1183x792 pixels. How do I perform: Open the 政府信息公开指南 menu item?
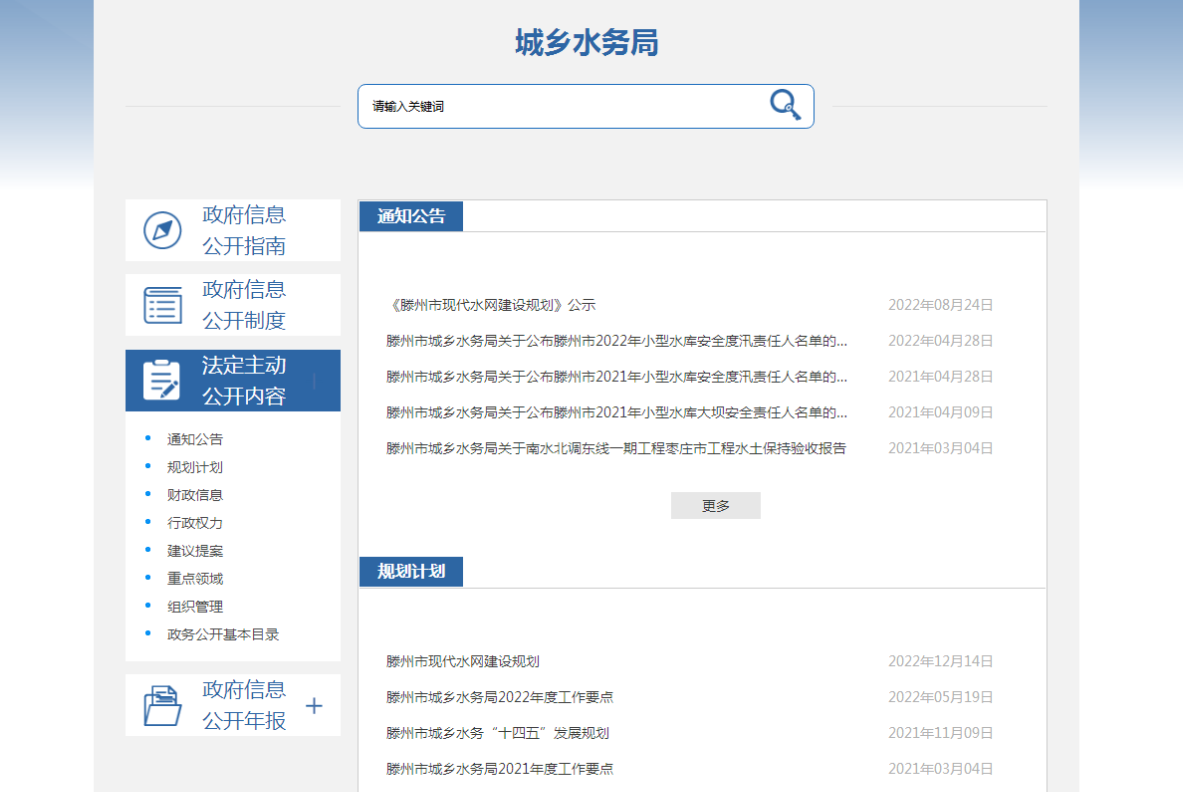coord(232,230)
